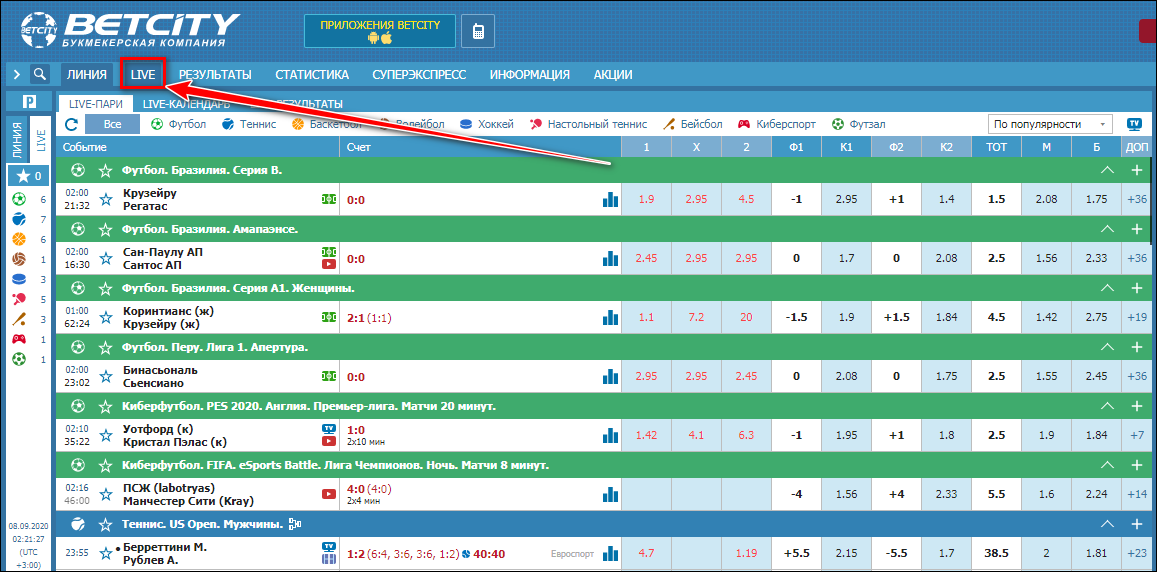Filter by Футзал sport
Screen dimensions: 1157x572
[858, 125]
